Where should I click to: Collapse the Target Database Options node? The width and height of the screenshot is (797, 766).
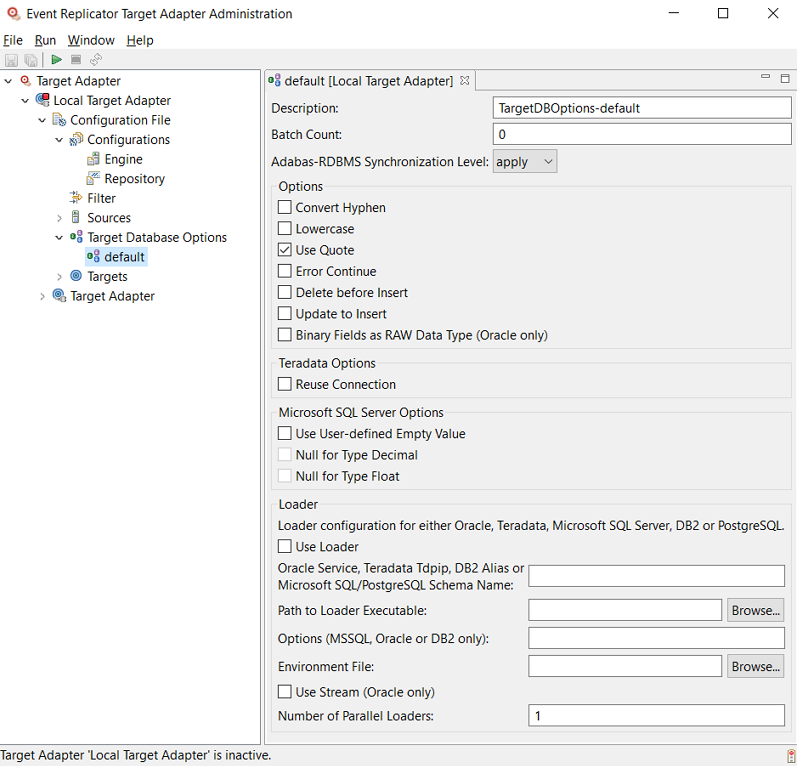tap(59, 238)
